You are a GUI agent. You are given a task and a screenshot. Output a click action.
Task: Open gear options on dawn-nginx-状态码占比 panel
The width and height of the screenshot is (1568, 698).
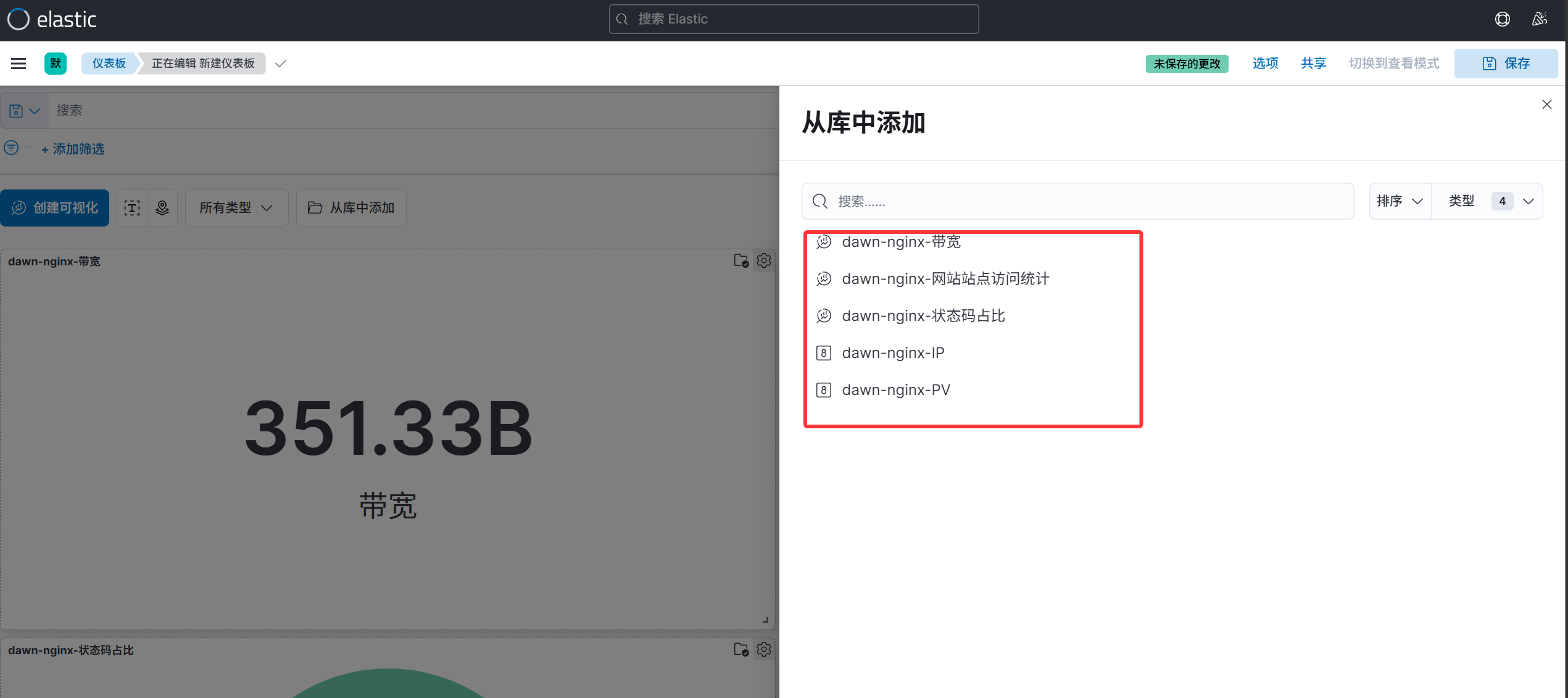[764, 650]
